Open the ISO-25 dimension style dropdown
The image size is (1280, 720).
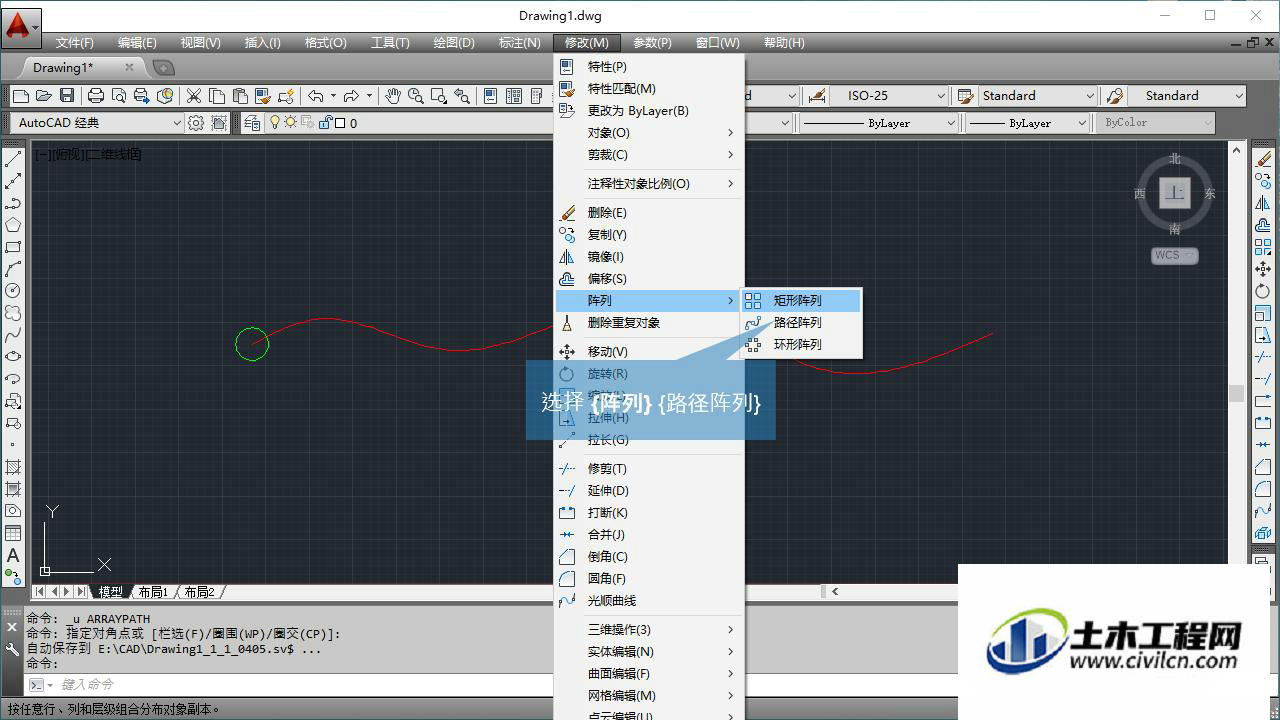click(889, 96)
